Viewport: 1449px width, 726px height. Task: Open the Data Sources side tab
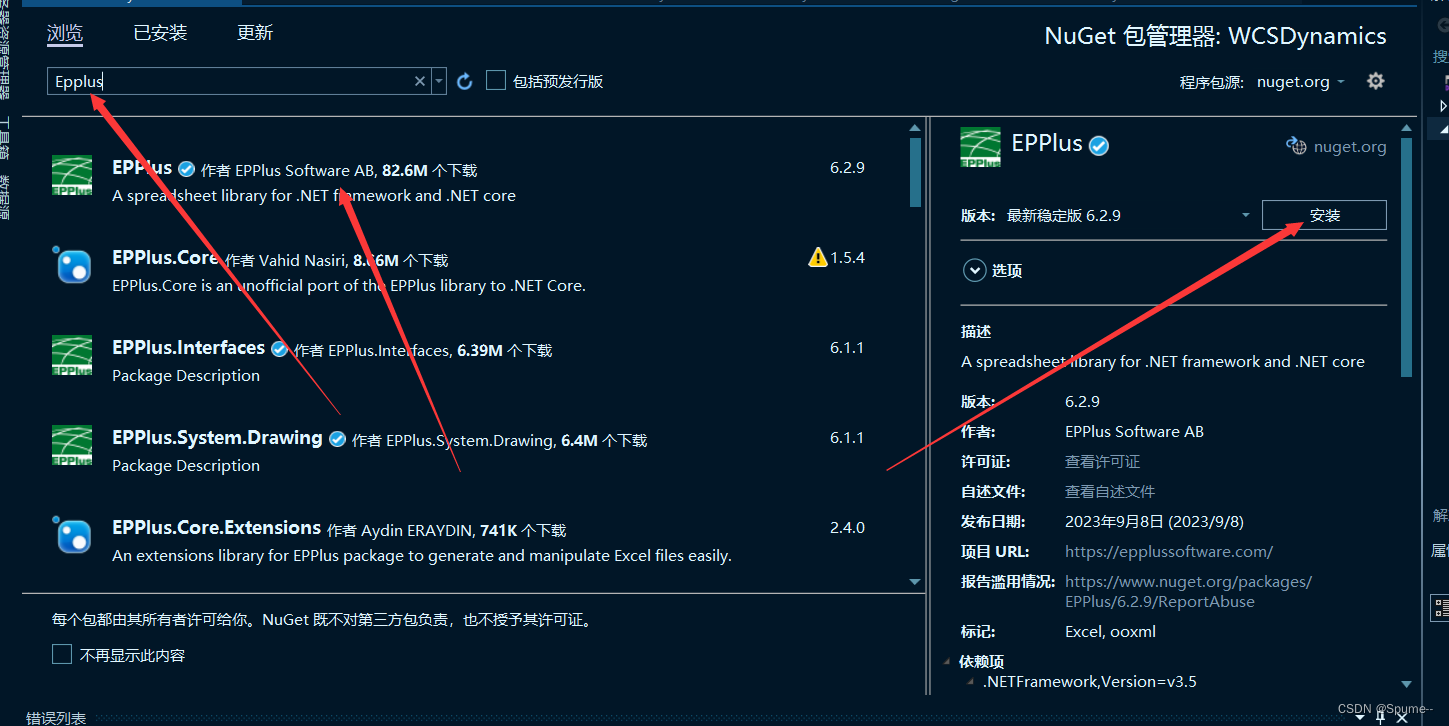(5, 196)
